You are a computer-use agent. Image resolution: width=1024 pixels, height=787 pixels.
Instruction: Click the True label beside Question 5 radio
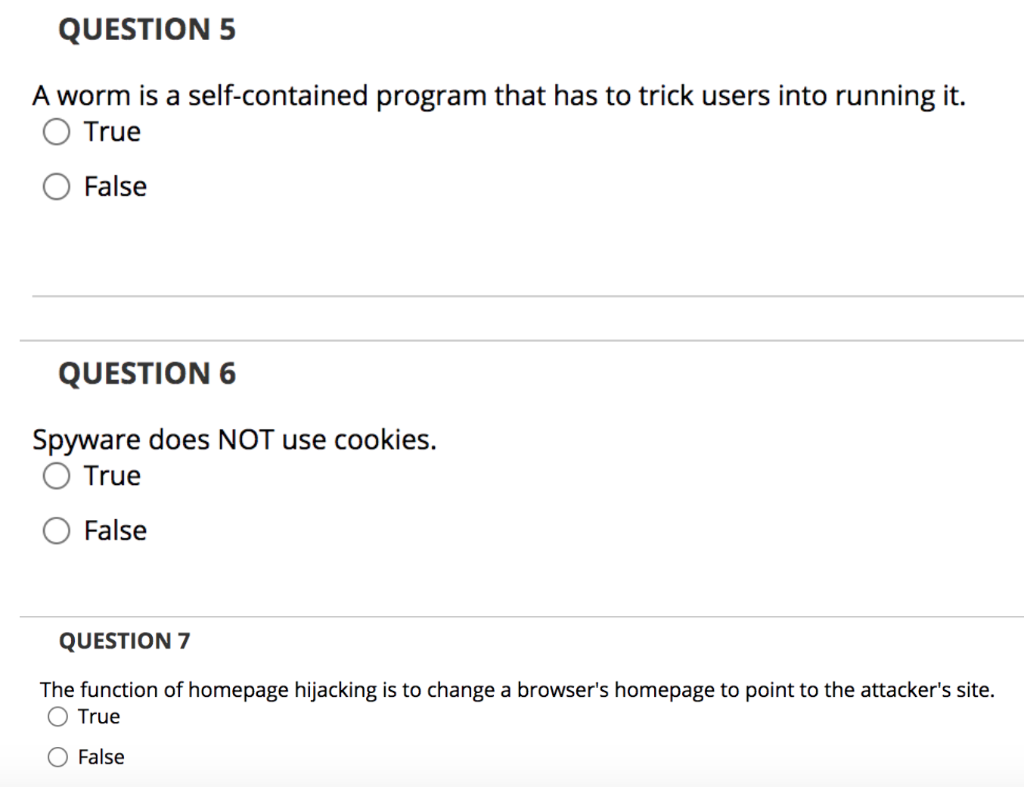point(112,131)
